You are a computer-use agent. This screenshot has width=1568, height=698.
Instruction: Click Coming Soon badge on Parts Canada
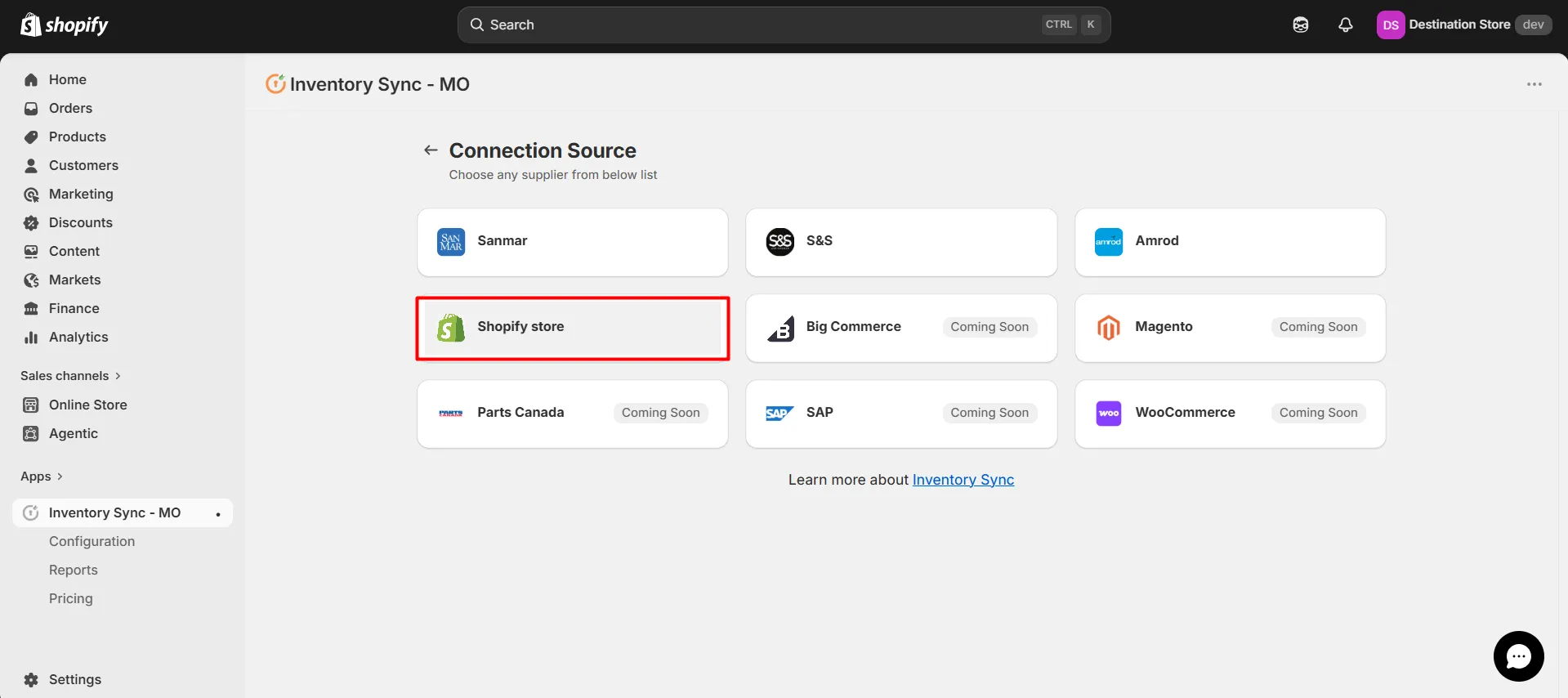point(660,413)
